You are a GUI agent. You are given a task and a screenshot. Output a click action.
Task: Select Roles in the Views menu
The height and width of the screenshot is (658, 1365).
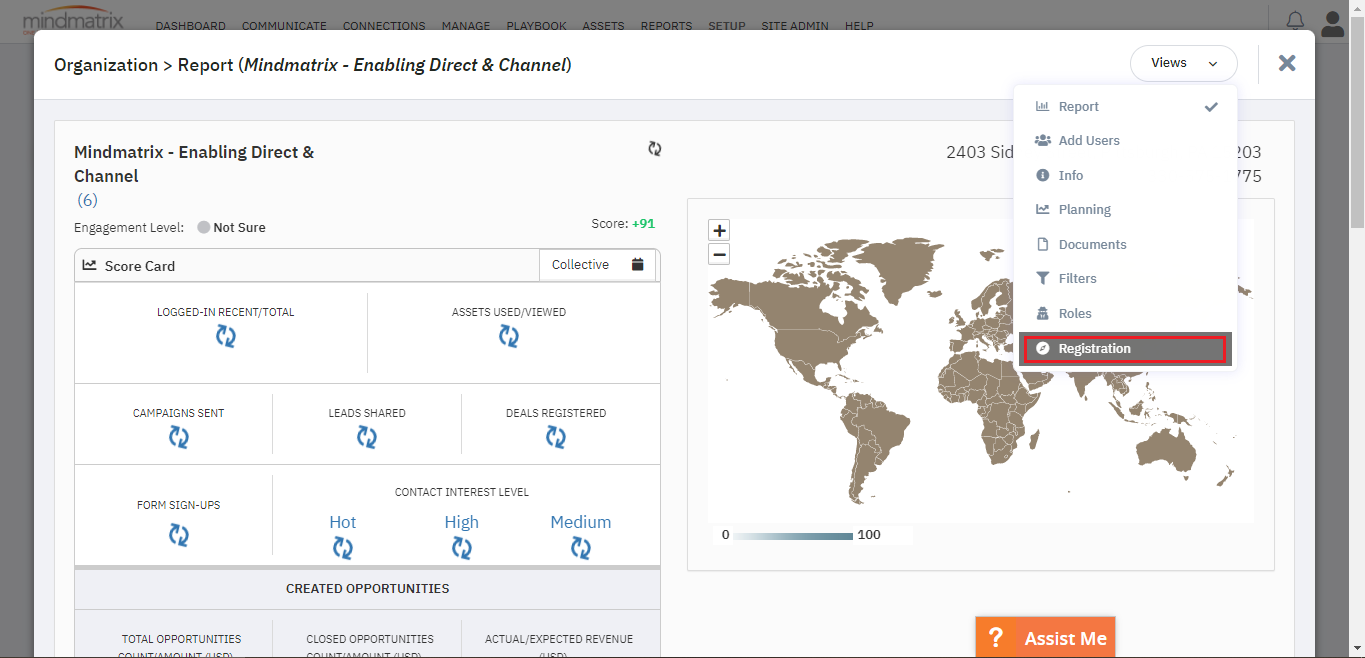[x=1126, y=313]
